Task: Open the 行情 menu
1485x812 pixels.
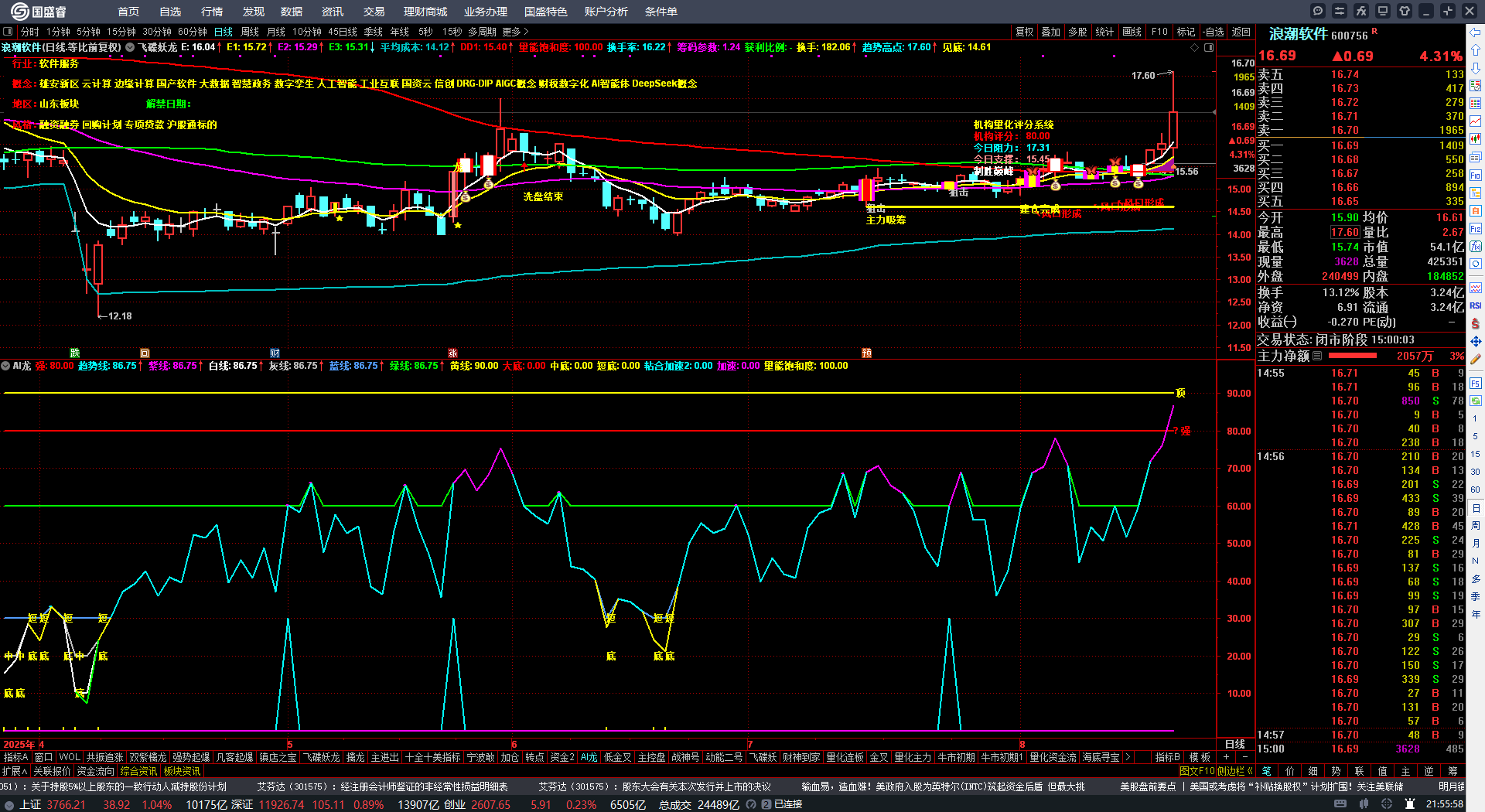Action: 212,12
